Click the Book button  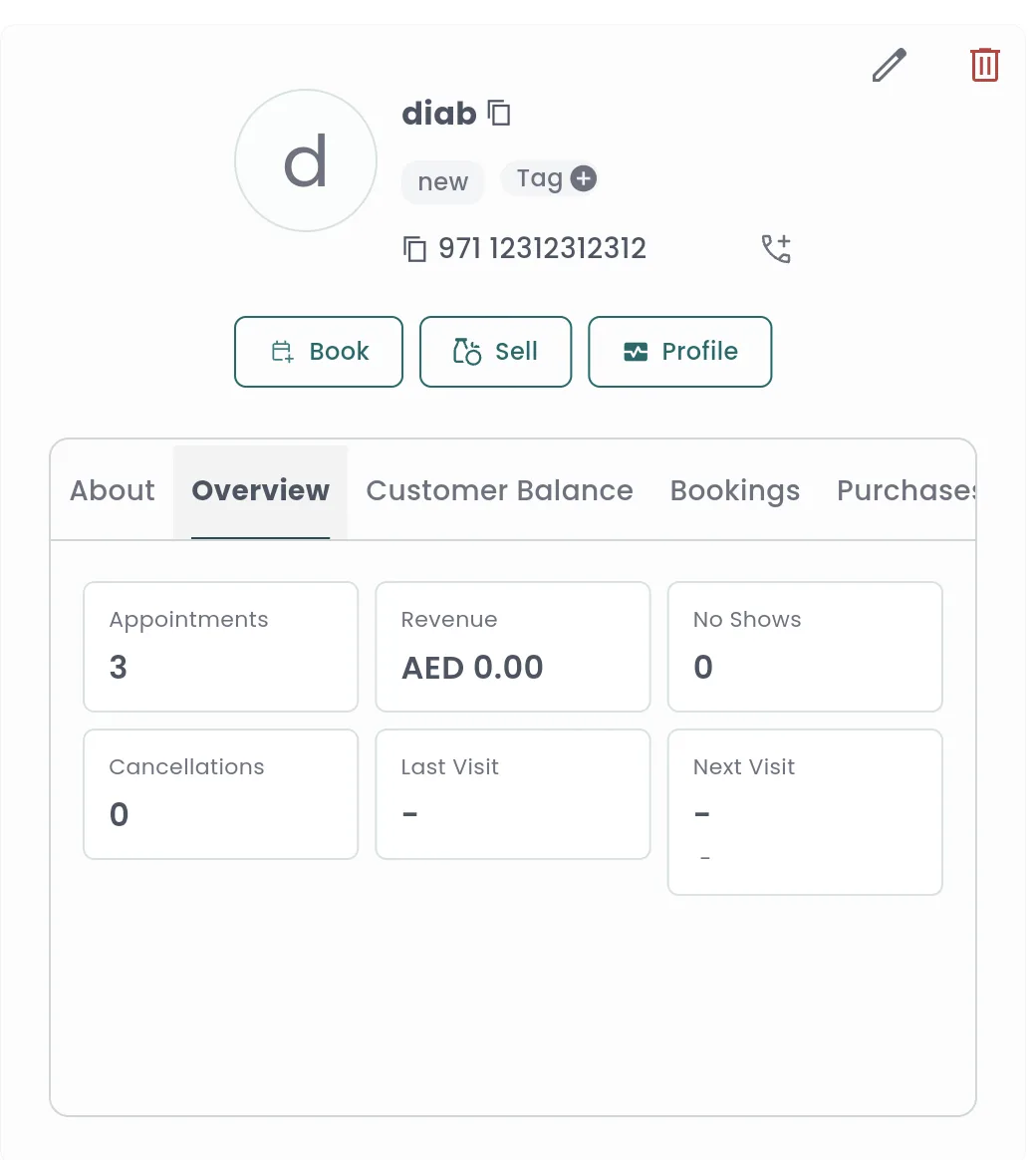pos(319,351)
